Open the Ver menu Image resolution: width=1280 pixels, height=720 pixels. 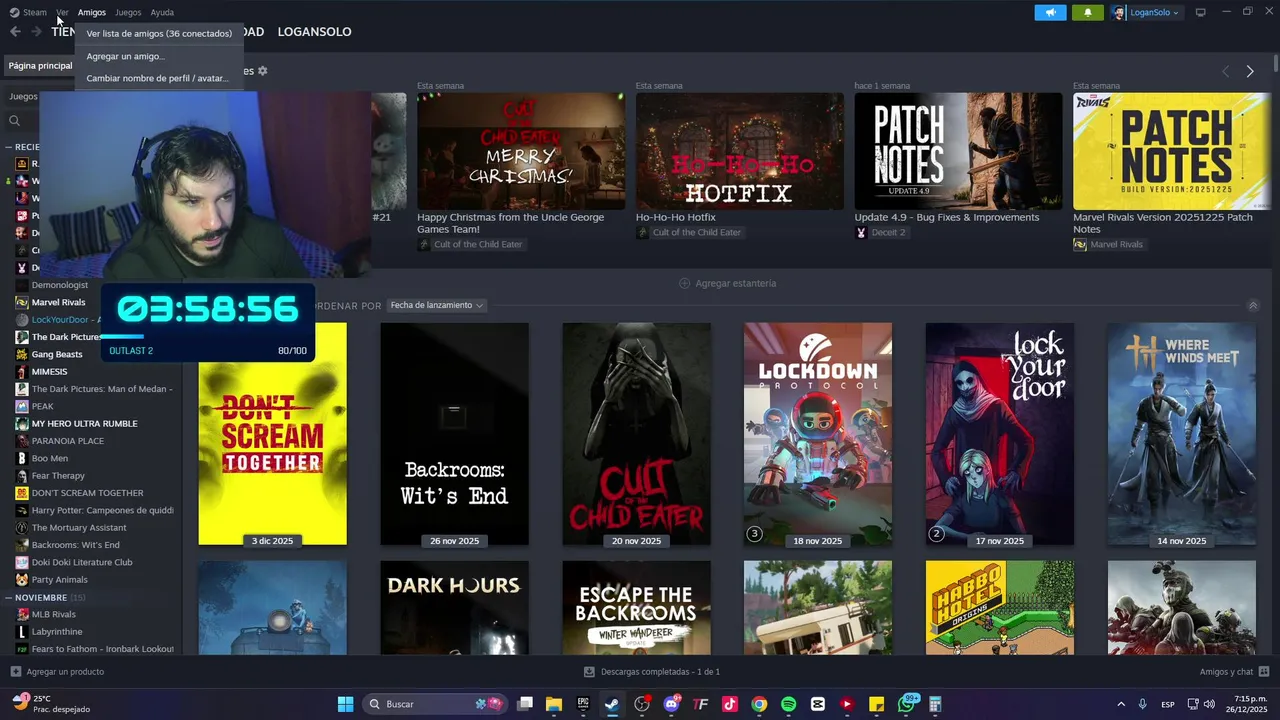[62, 12]
